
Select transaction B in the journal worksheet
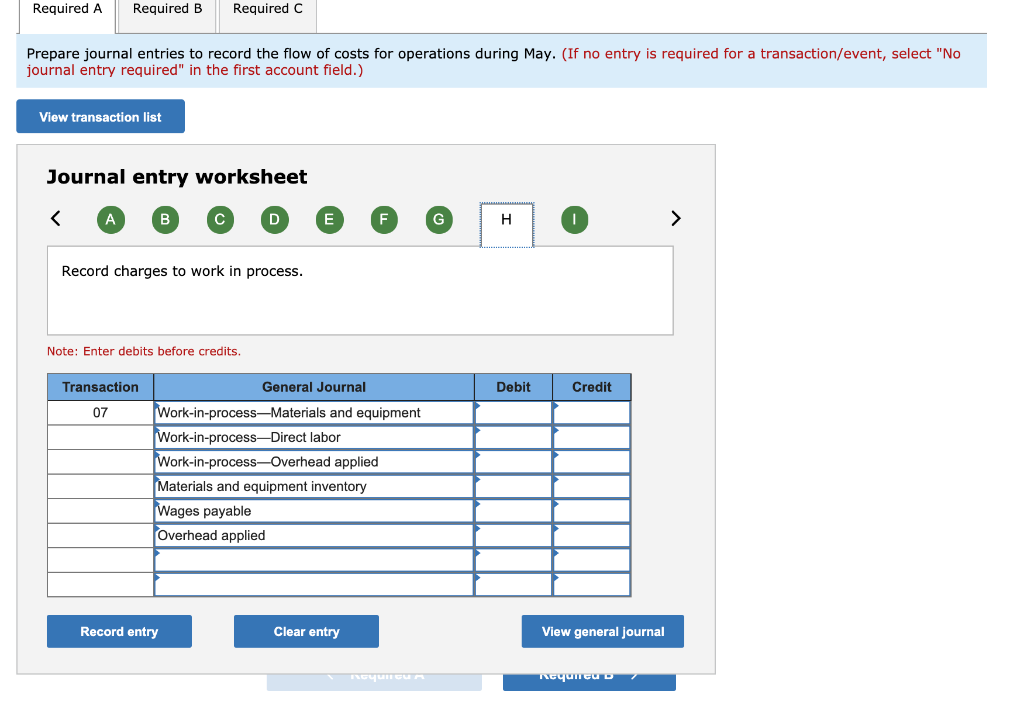[165, 219]
